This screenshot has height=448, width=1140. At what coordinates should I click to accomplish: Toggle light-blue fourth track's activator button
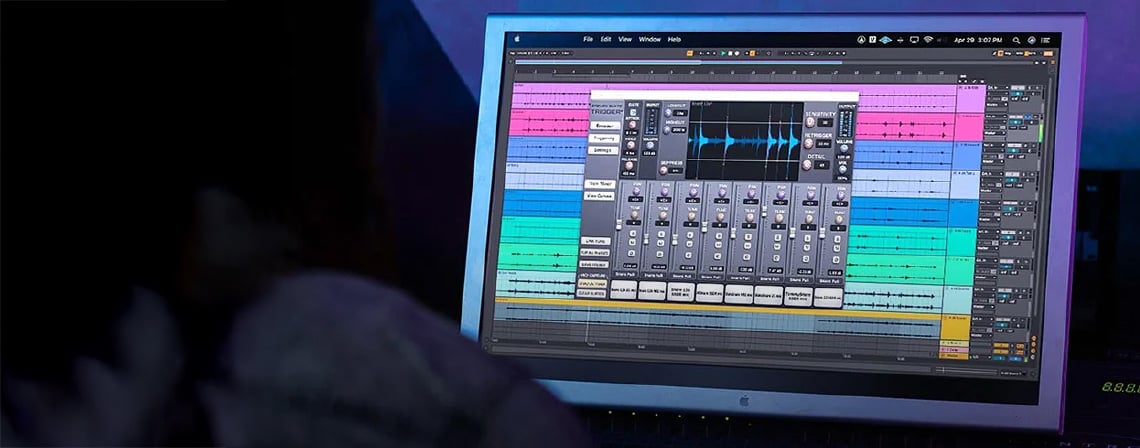click(x=1013, y=174)
